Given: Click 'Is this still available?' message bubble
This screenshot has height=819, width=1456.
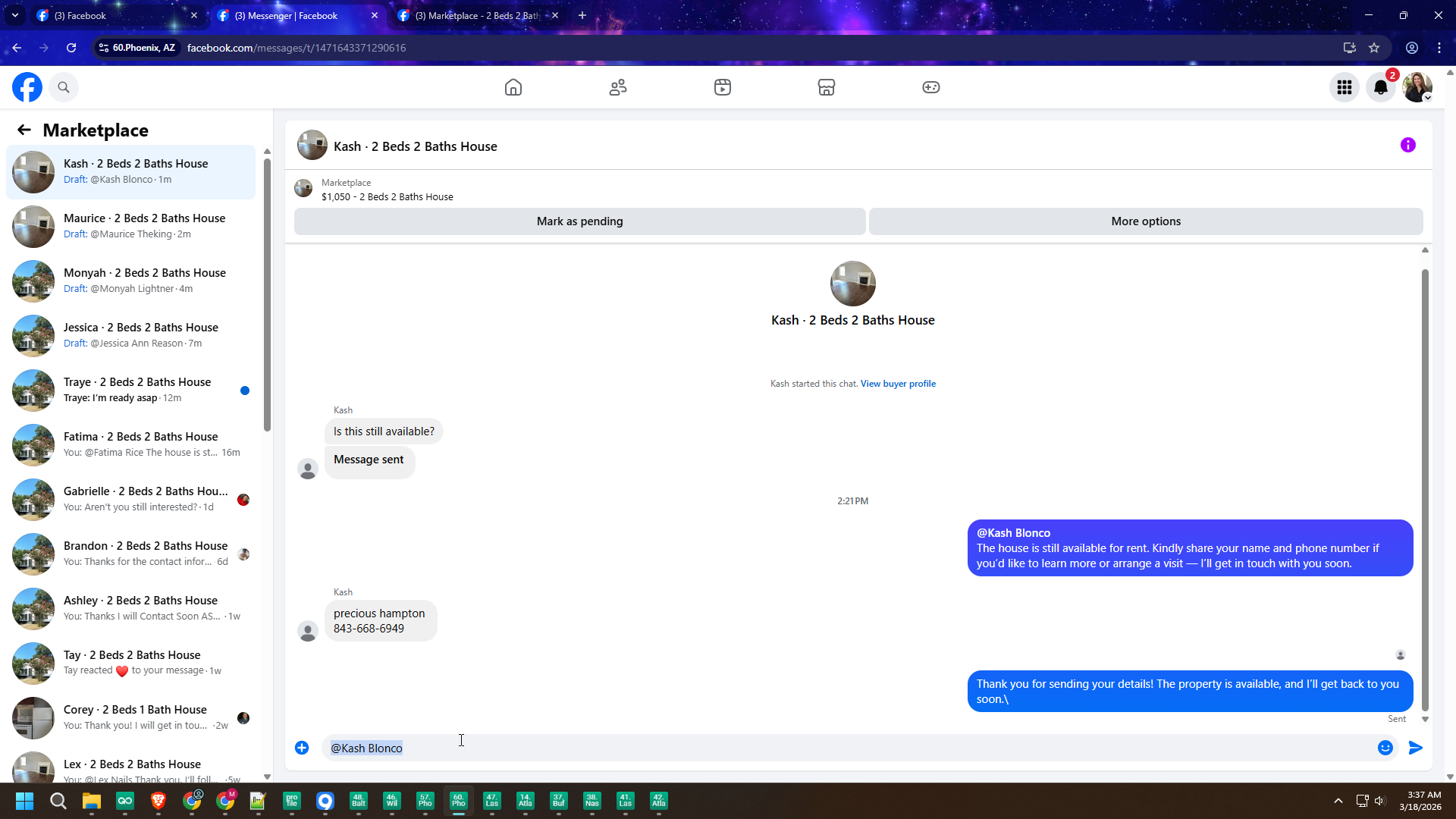Looking at the screenshot, I should coord(384,431).
